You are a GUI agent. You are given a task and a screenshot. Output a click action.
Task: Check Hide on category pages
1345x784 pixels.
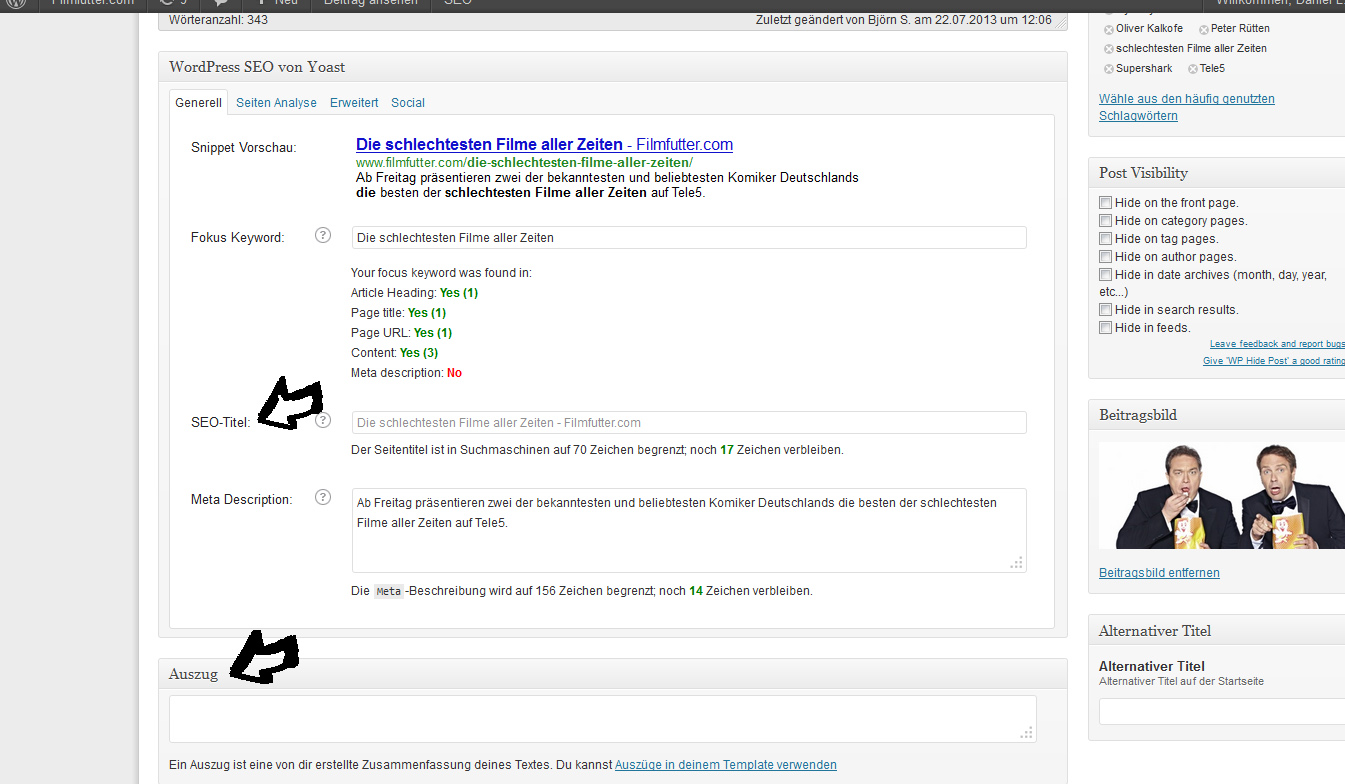(x=1105, y=221)
